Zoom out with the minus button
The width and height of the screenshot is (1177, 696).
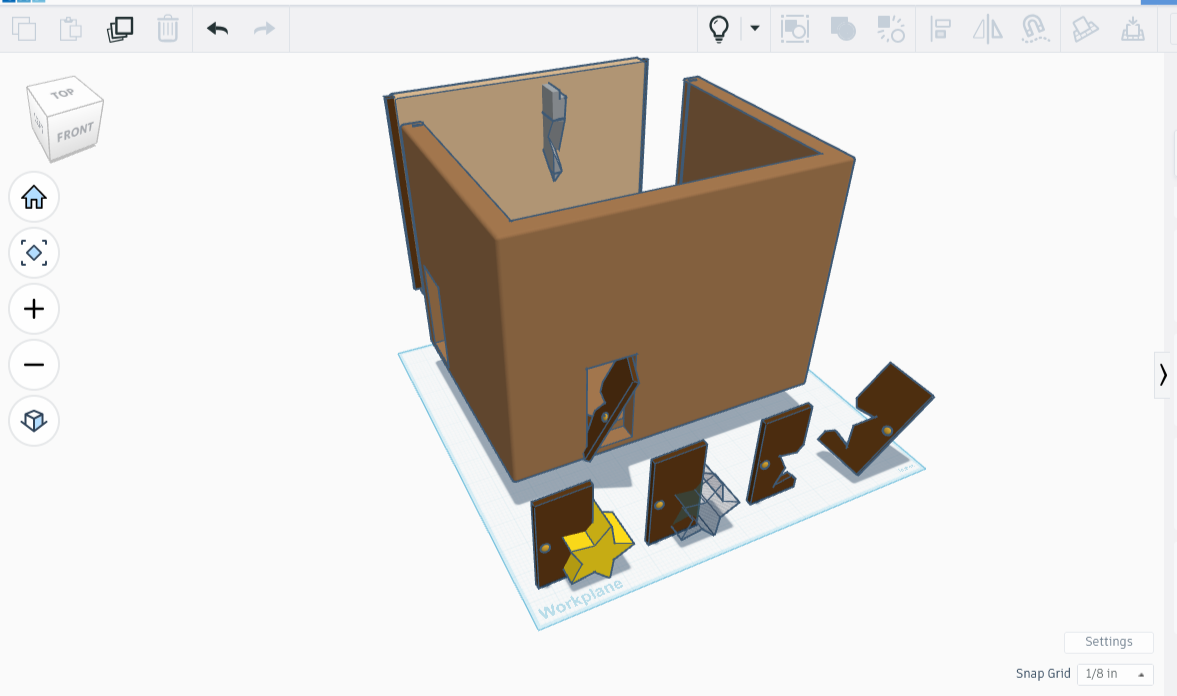34,365
